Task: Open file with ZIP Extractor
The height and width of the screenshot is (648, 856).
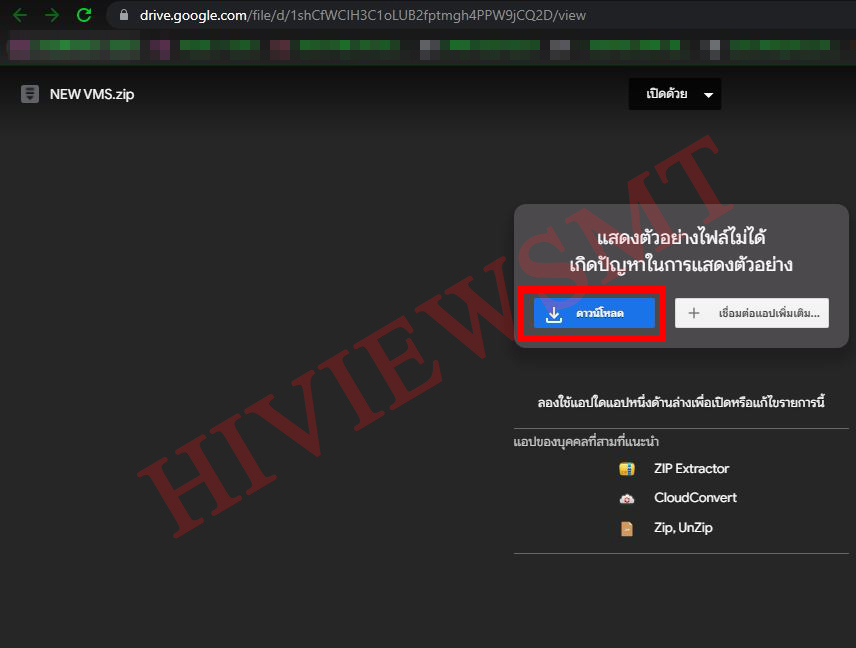Action: pos(691,468)
